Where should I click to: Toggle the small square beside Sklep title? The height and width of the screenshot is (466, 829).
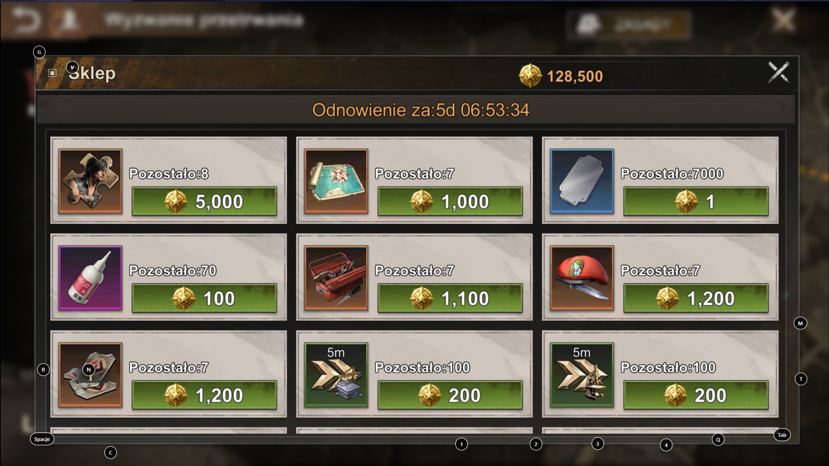pos(52,73)
